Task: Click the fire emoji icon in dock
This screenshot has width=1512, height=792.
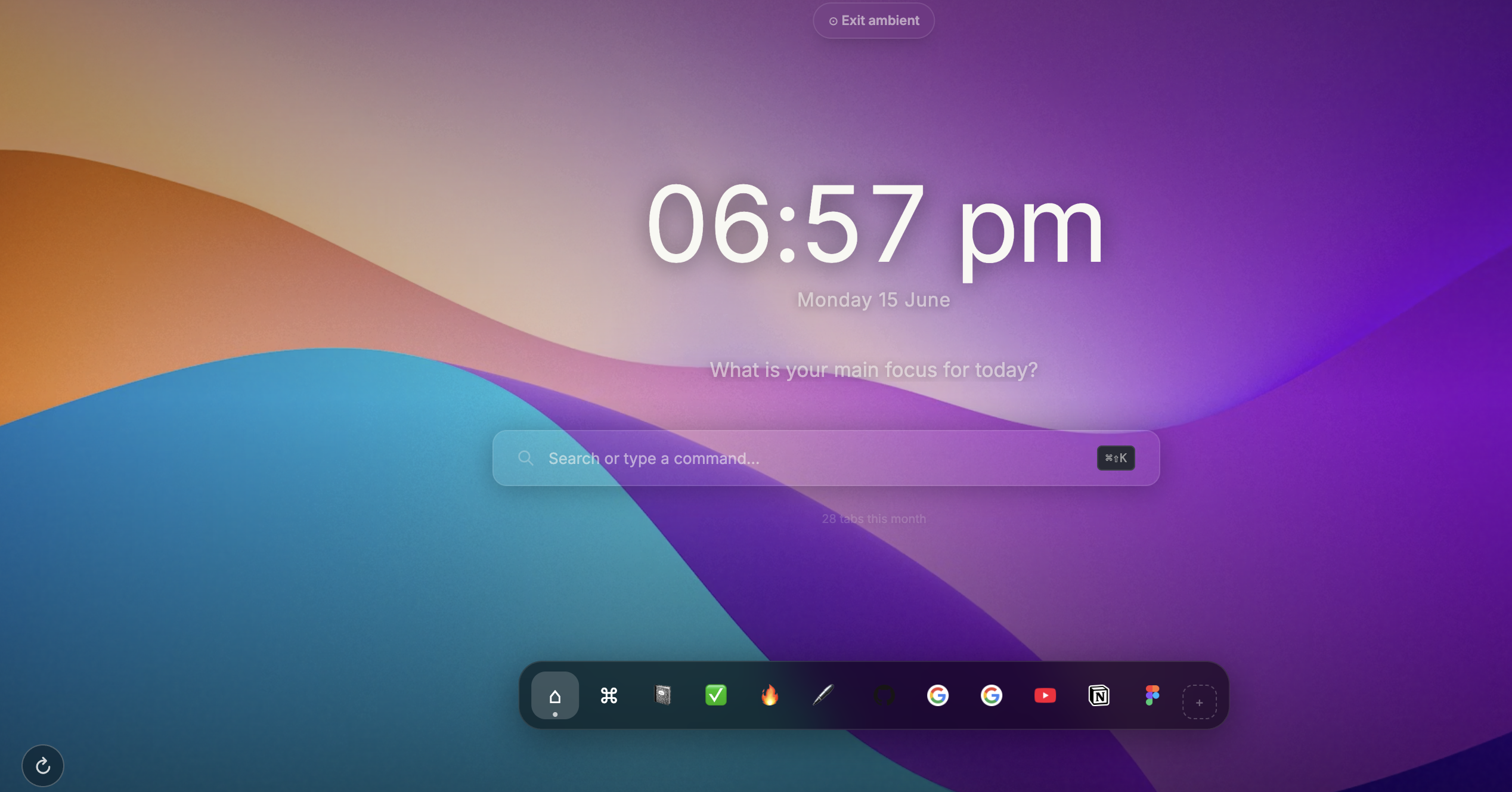Action: (770, 695)
